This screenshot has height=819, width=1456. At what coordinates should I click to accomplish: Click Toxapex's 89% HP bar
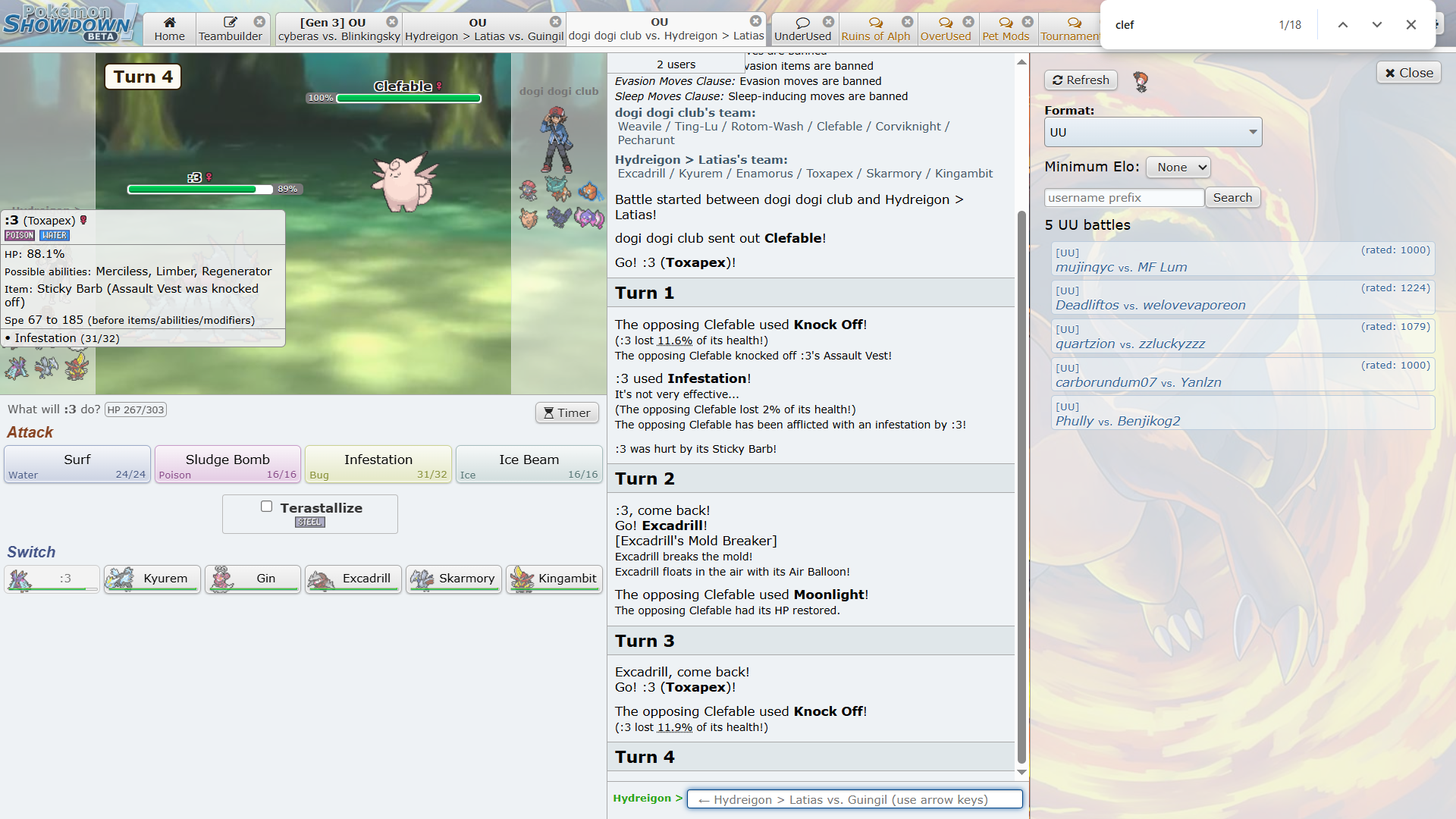pyautogui.click(x=199, y=189)
